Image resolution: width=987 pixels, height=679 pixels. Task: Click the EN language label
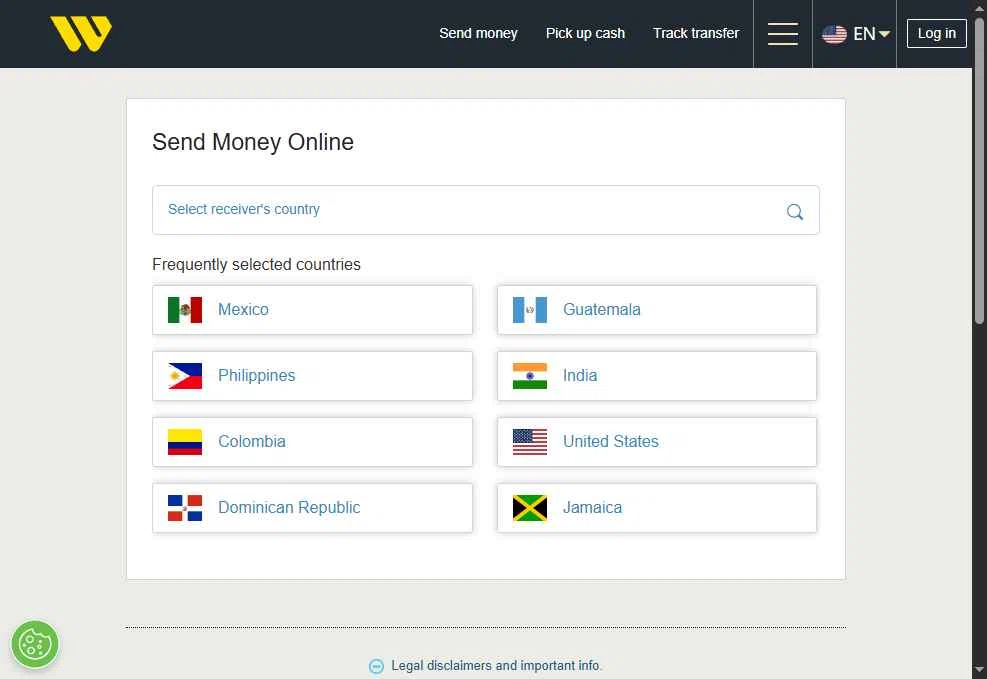click(x=864, y=34)
